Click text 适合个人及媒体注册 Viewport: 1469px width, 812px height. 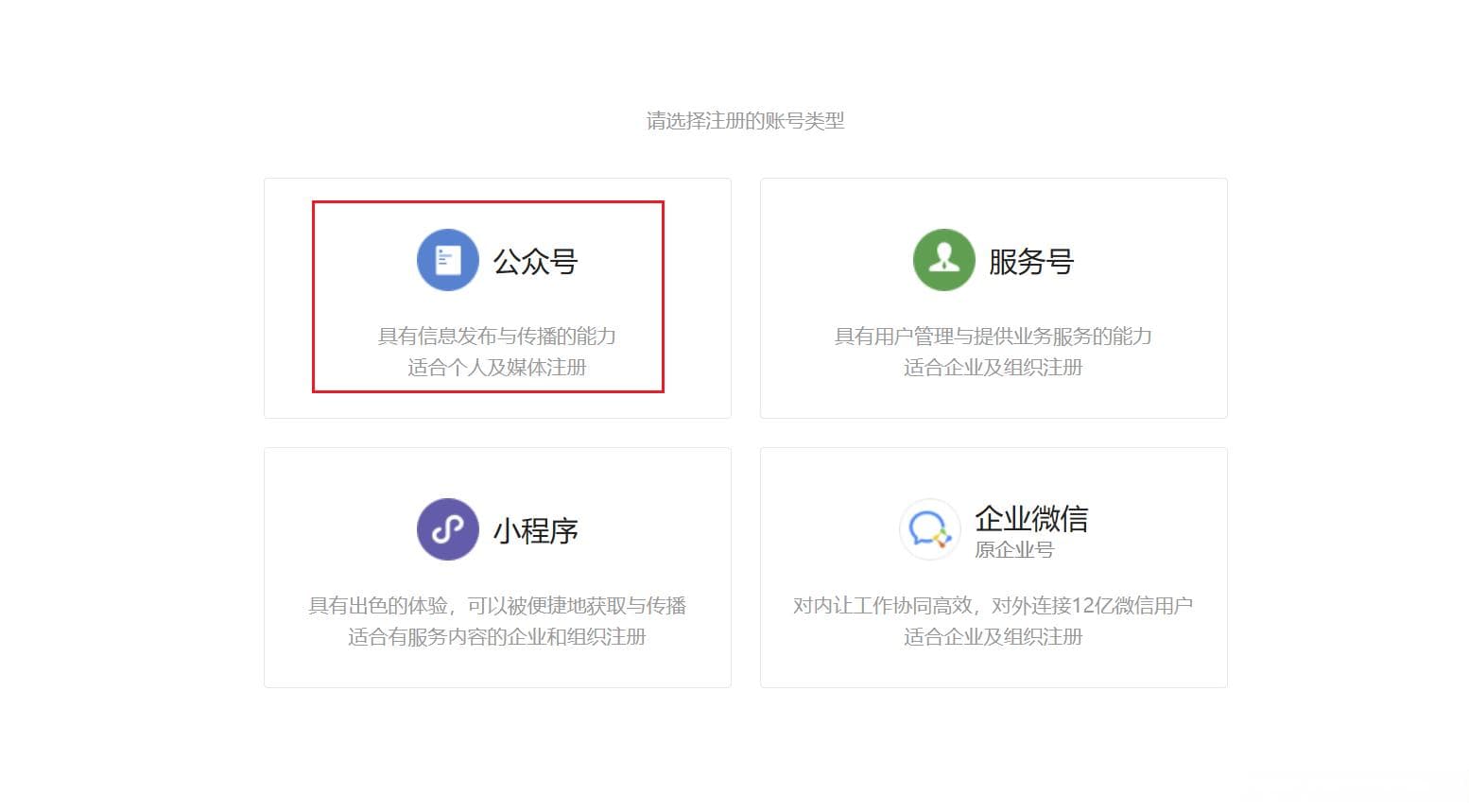click(497, 368)
